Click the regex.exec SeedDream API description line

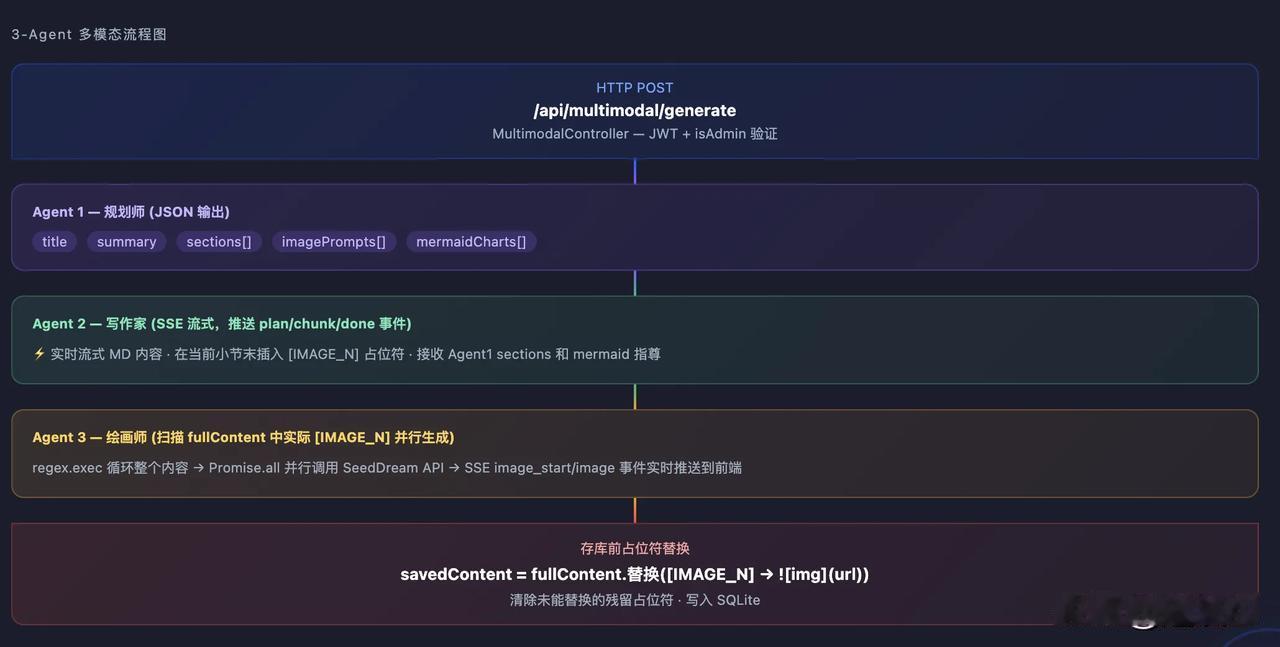(387, 467)
